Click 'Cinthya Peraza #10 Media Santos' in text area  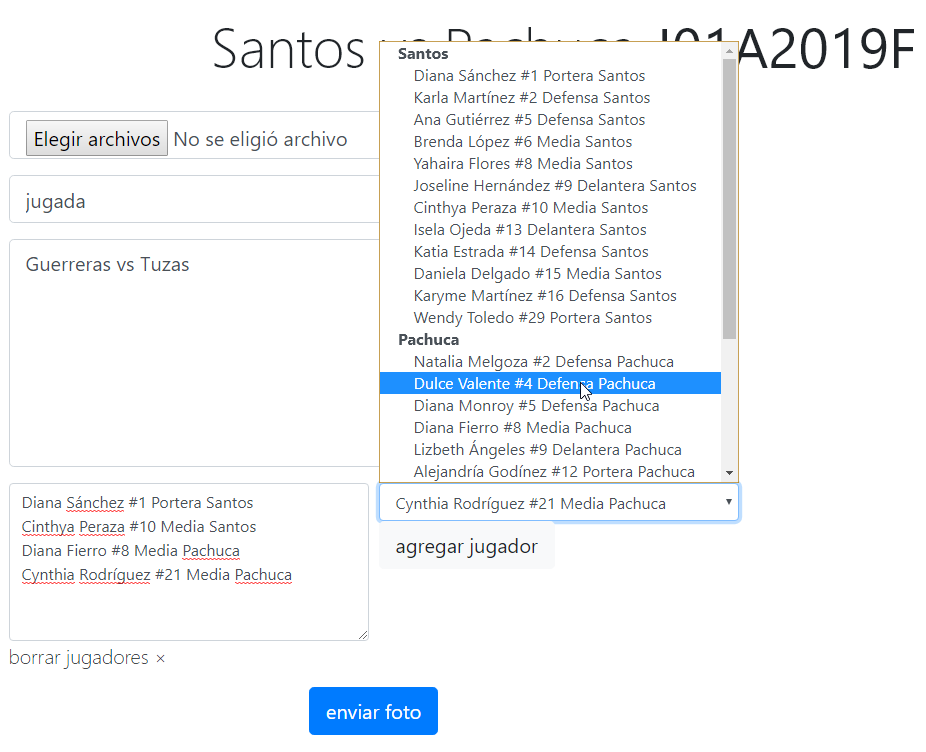[139, 526]
